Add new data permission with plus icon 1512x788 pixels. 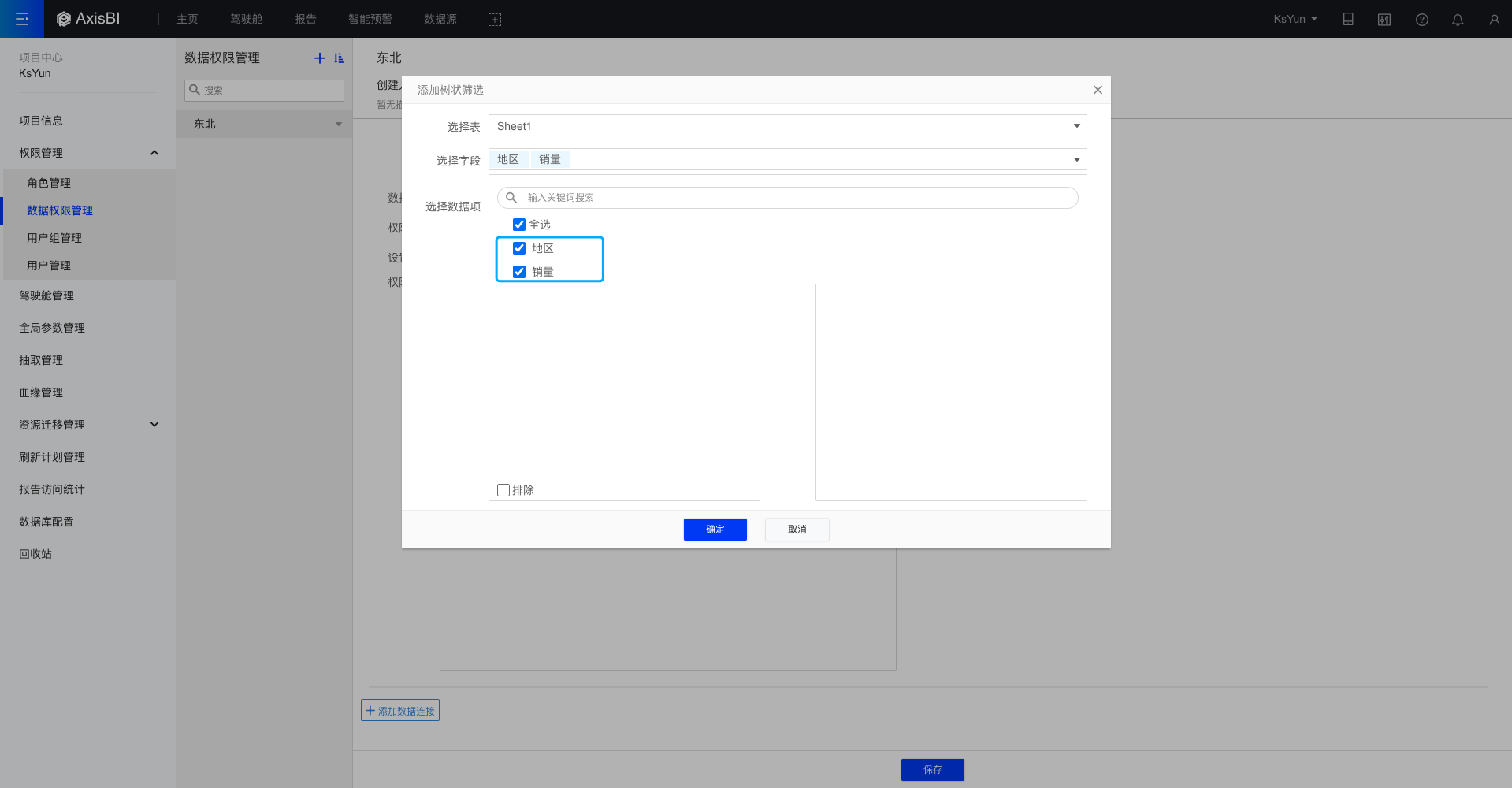(x=319, y=58)
